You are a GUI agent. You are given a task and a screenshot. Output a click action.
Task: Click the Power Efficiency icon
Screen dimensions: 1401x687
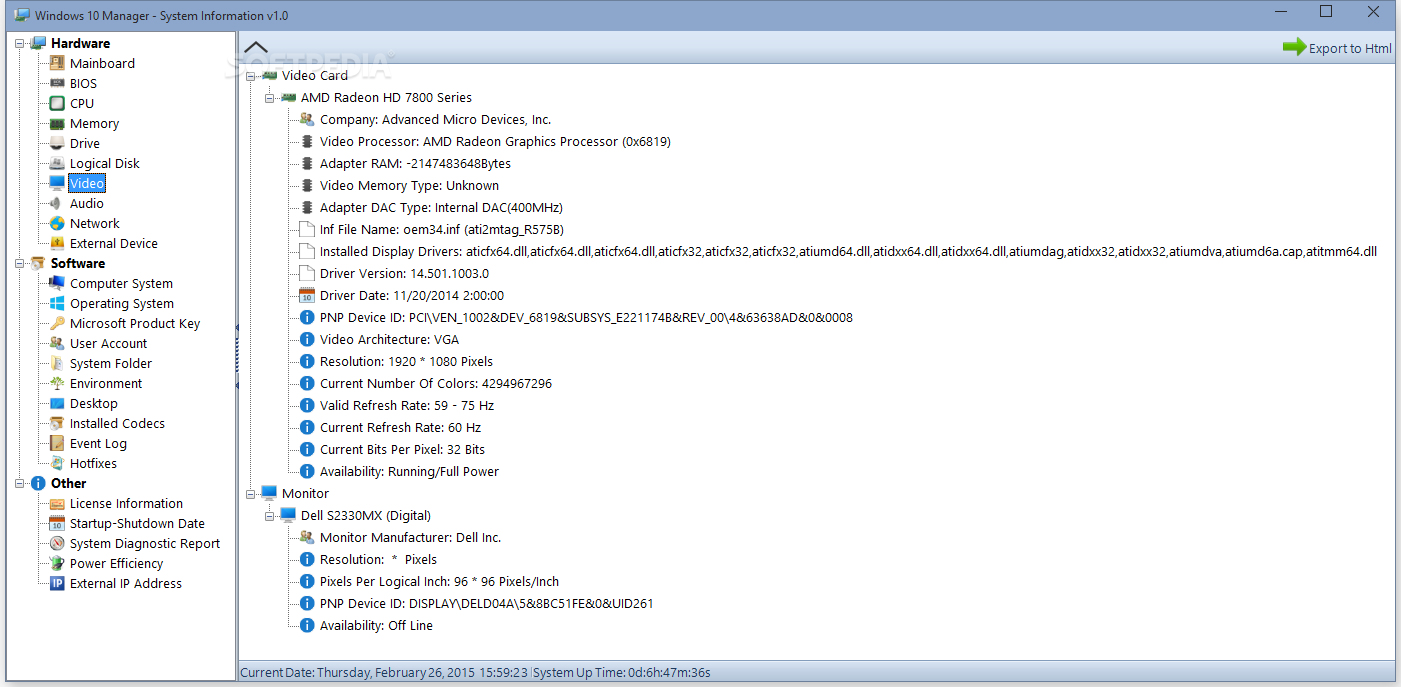pyautogui.click(x=57, y=563)
